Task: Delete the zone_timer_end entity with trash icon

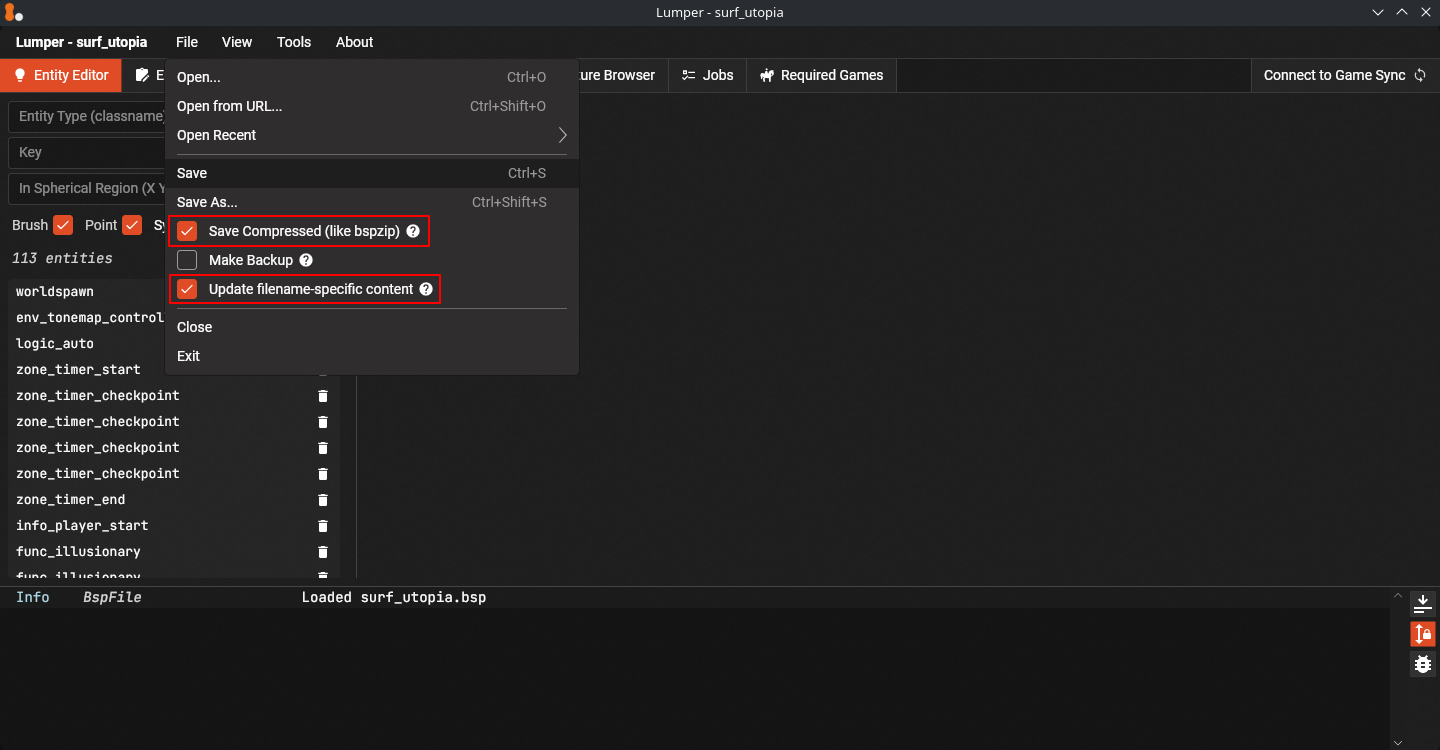Action: pos(323,500)
